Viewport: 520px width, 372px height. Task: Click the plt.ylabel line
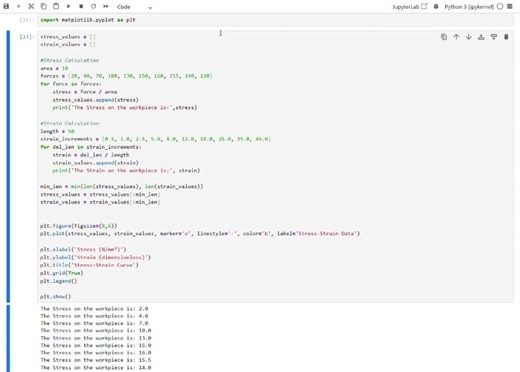tap(95, 257)
